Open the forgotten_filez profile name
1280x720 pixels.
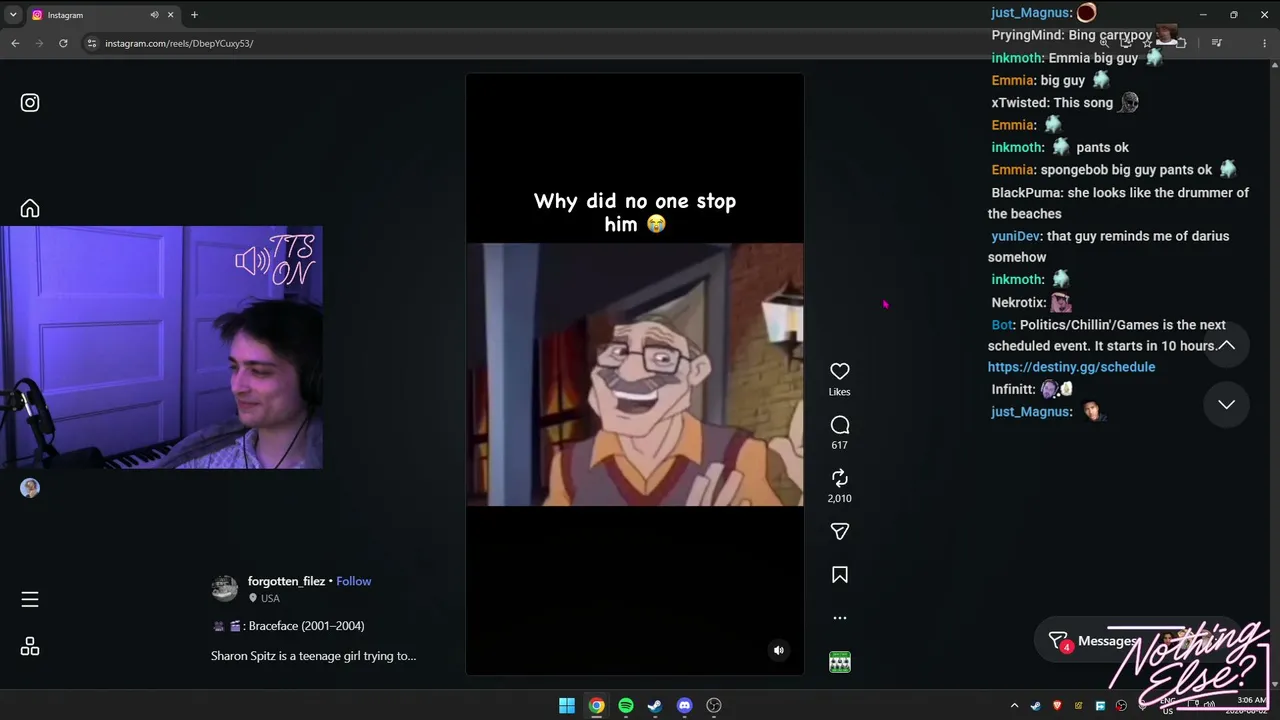point(286,581)
